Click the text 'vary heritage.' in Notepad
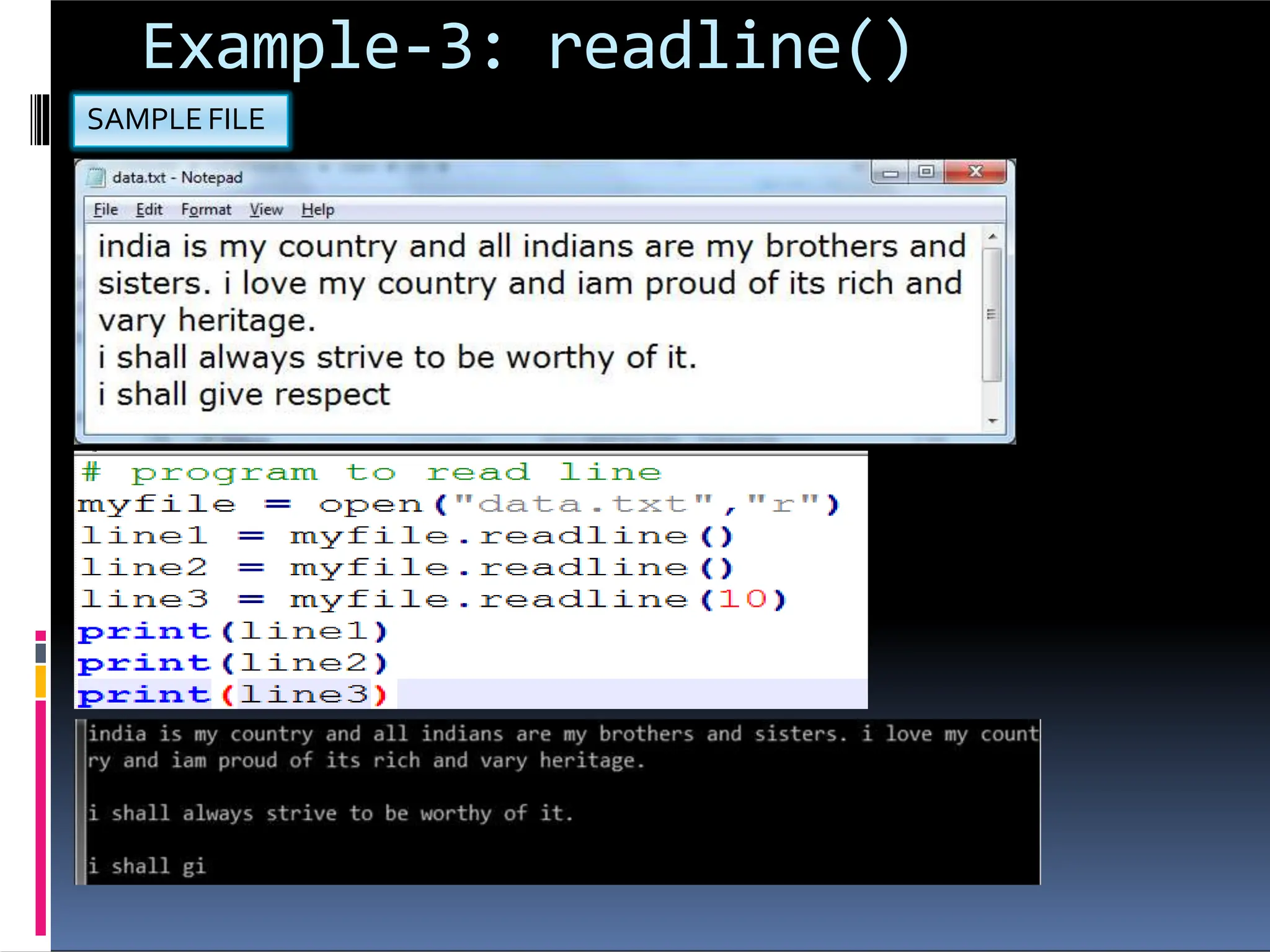This screenshot has height=952, width=1270. click(207, 321)
